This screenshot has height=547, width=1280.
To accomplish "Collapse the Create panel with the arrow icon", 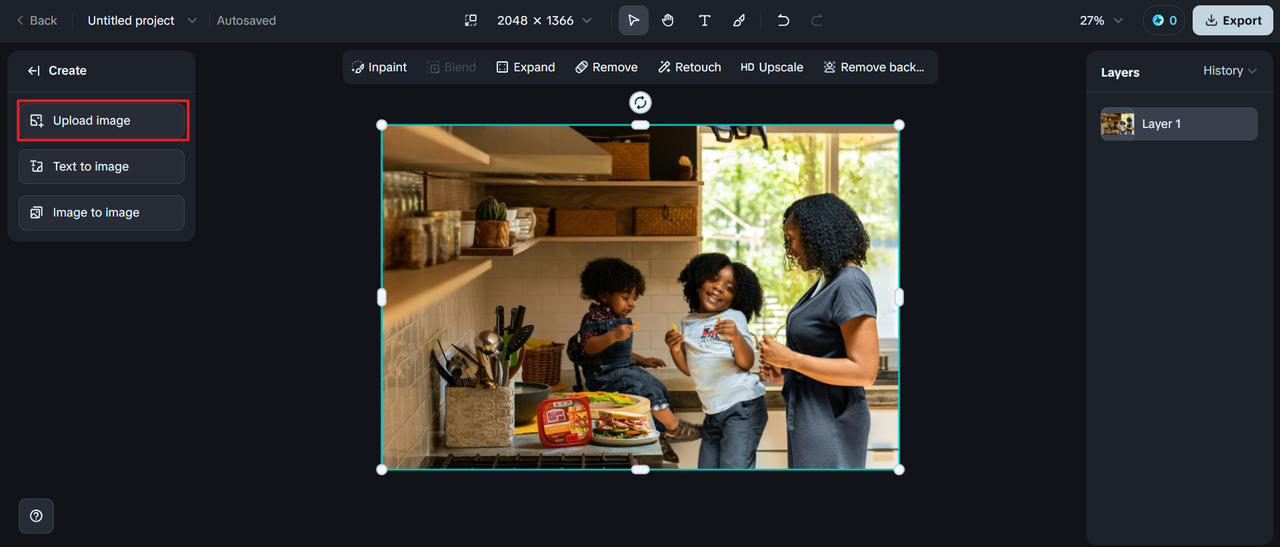I will pos(34,71).
